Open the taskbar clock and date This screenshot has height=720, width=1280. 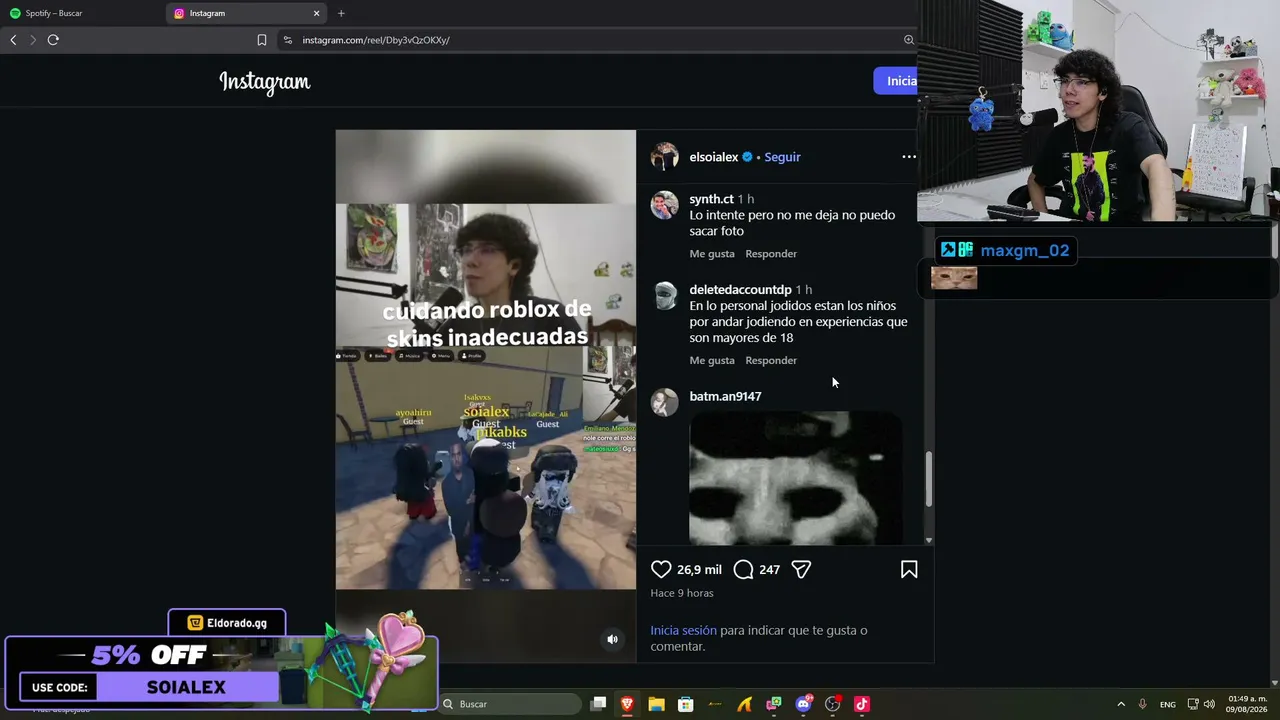[1248, 704]
